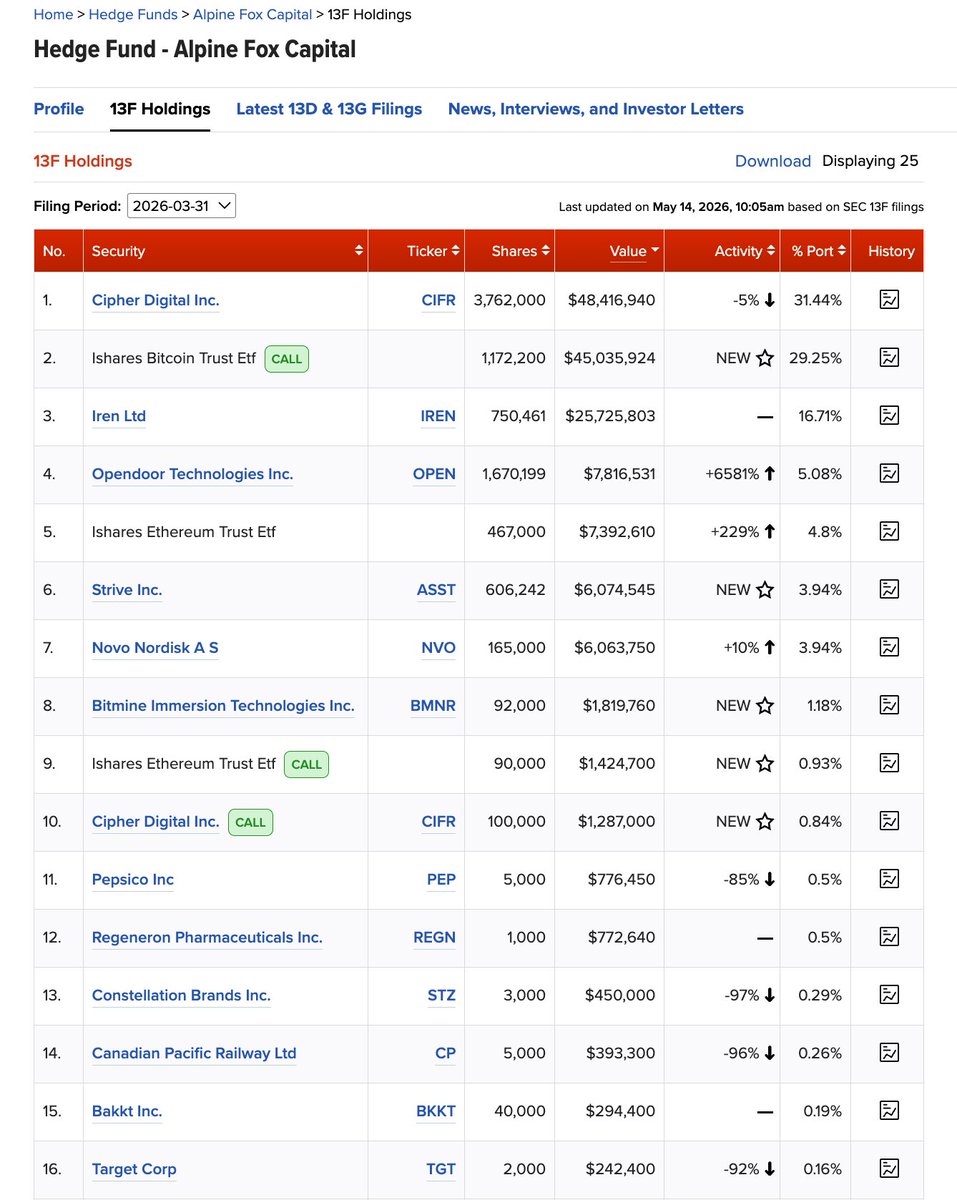Open history chart for row 5 Ethereum Trust
The image size is (957, 1200).
[888, 531]
